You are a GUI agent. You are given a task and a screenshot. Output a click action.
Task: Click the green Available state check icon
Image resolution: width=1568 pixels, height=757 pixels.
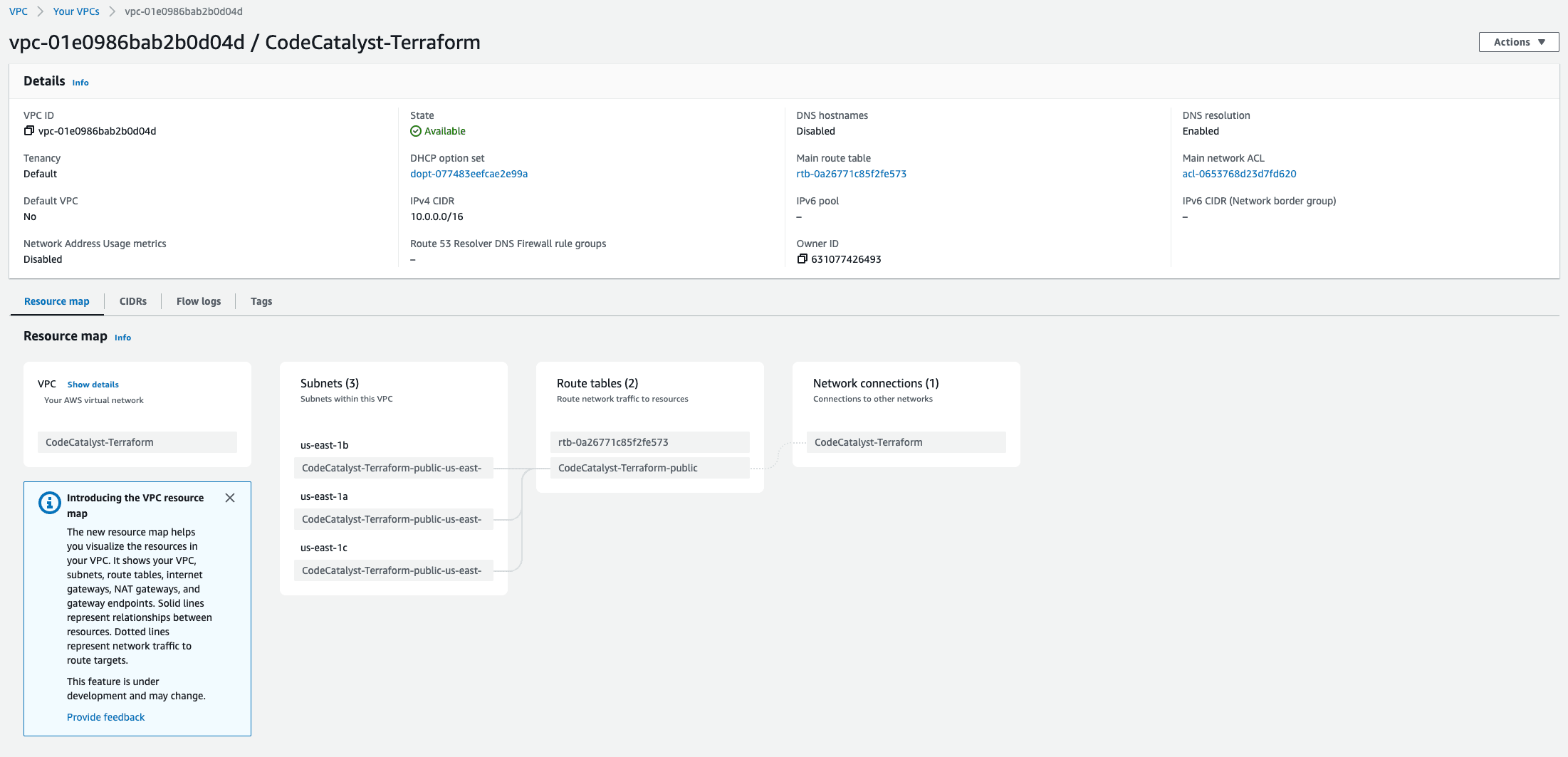[x=416, y=131]
